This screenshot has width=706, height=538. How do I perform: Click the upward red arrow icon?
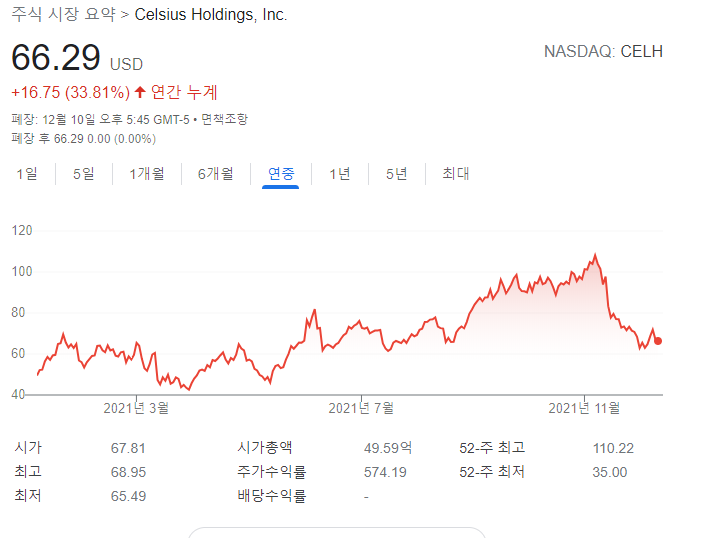[140, 92]
